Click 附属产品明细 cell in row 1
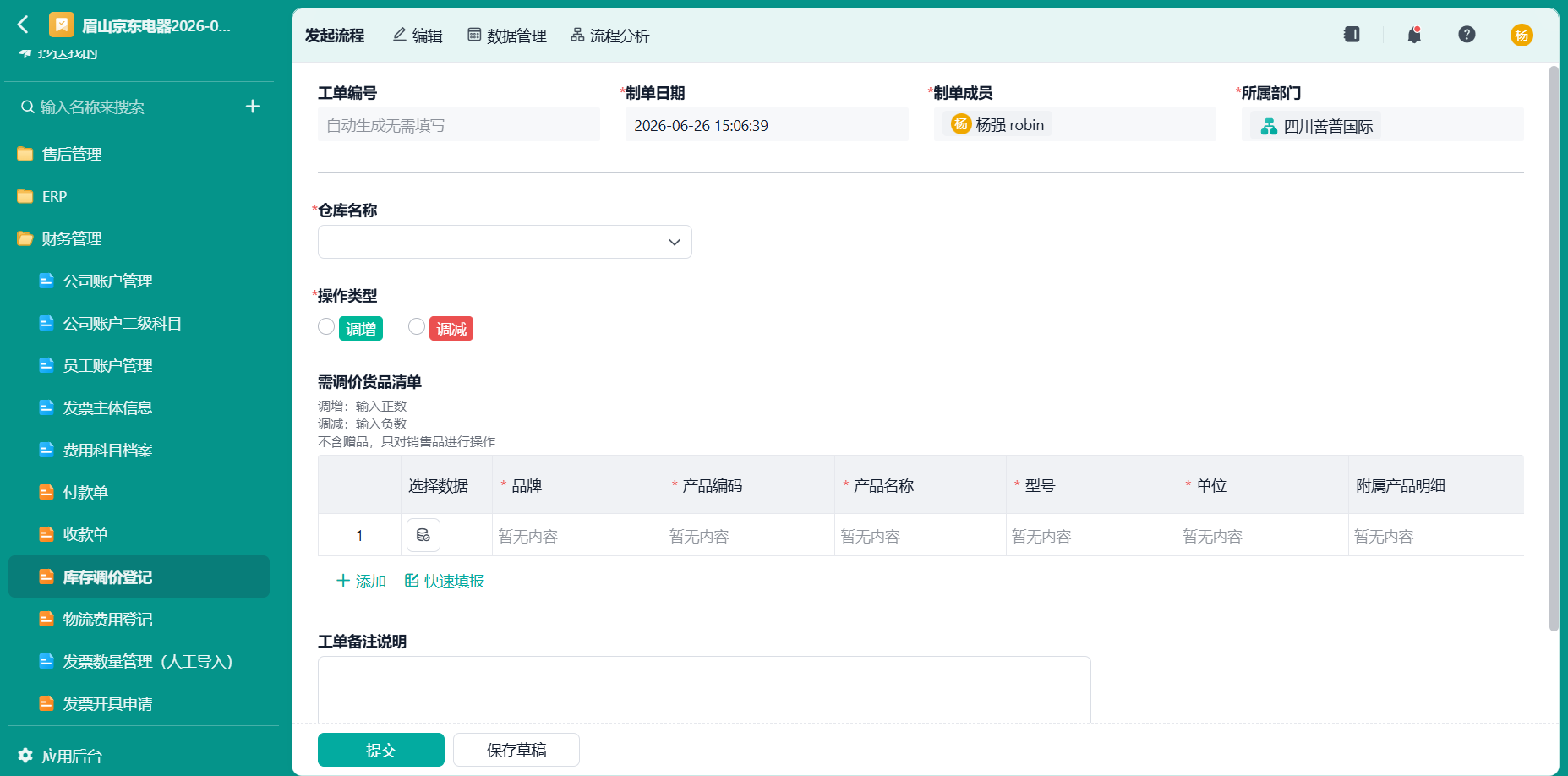1568x776 pixels. click(1436, 536)
